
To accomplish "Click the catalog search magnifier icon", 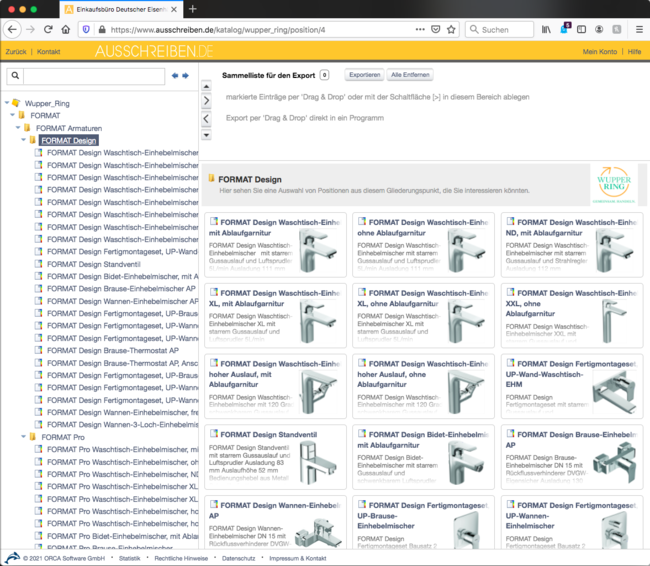I will coord(15,75).
